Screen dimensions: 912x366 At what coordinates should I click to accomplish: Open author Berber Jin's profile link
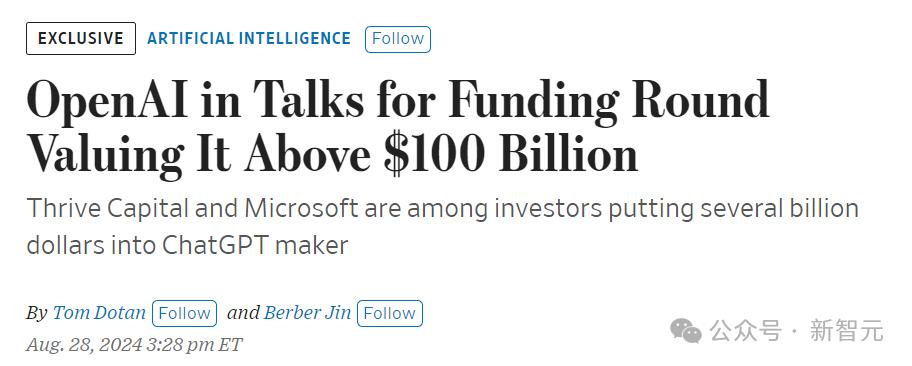(x=307, y=313)
